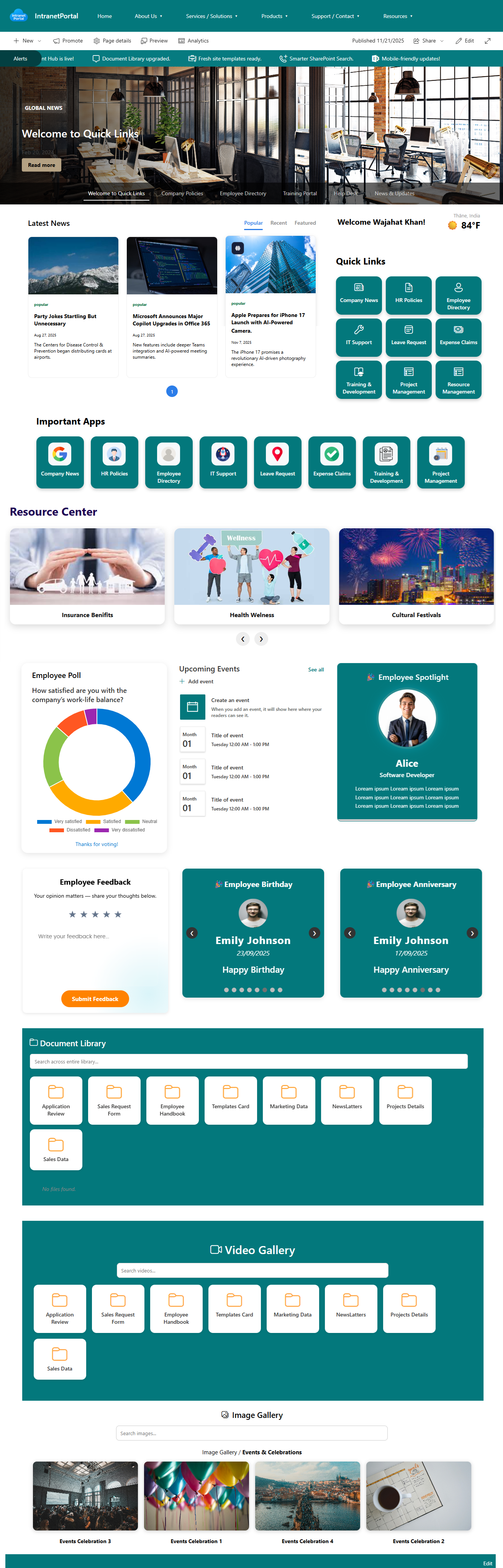
Task: Rate five stars in Employee Feedback
Action: [118, 914]
